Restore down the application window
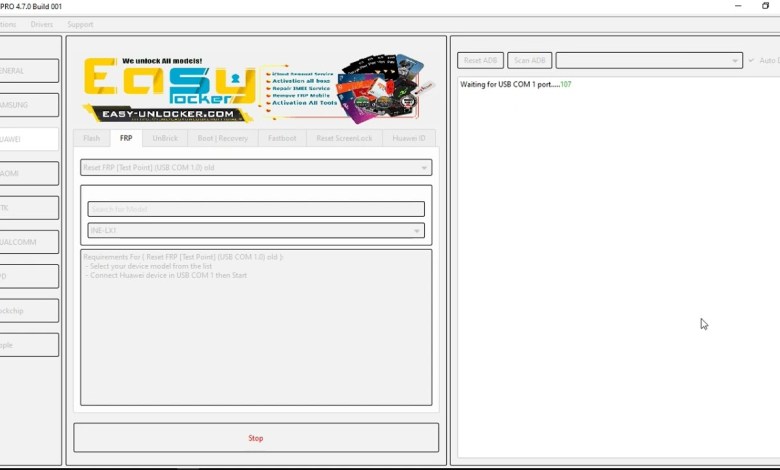 coord(765,6)
